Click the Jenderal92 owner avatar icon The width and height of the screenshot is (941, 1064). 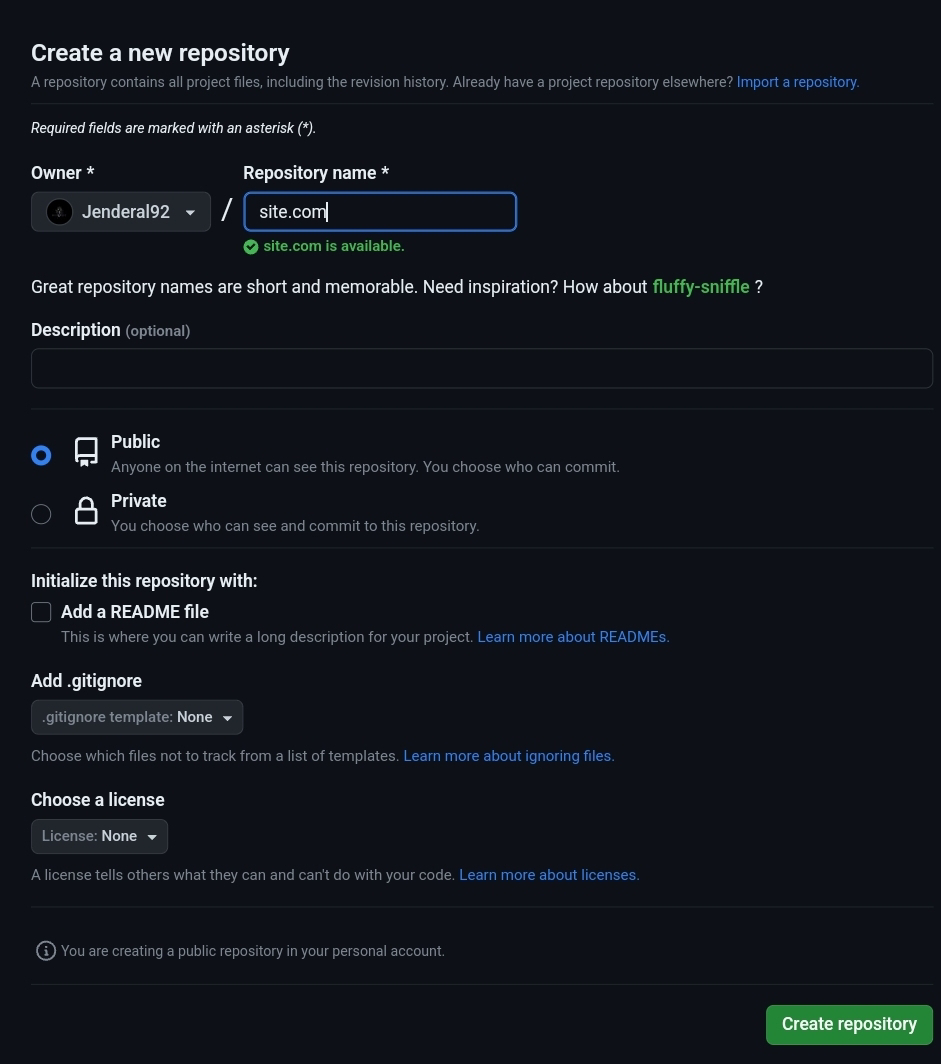click(x=59, y=212)
